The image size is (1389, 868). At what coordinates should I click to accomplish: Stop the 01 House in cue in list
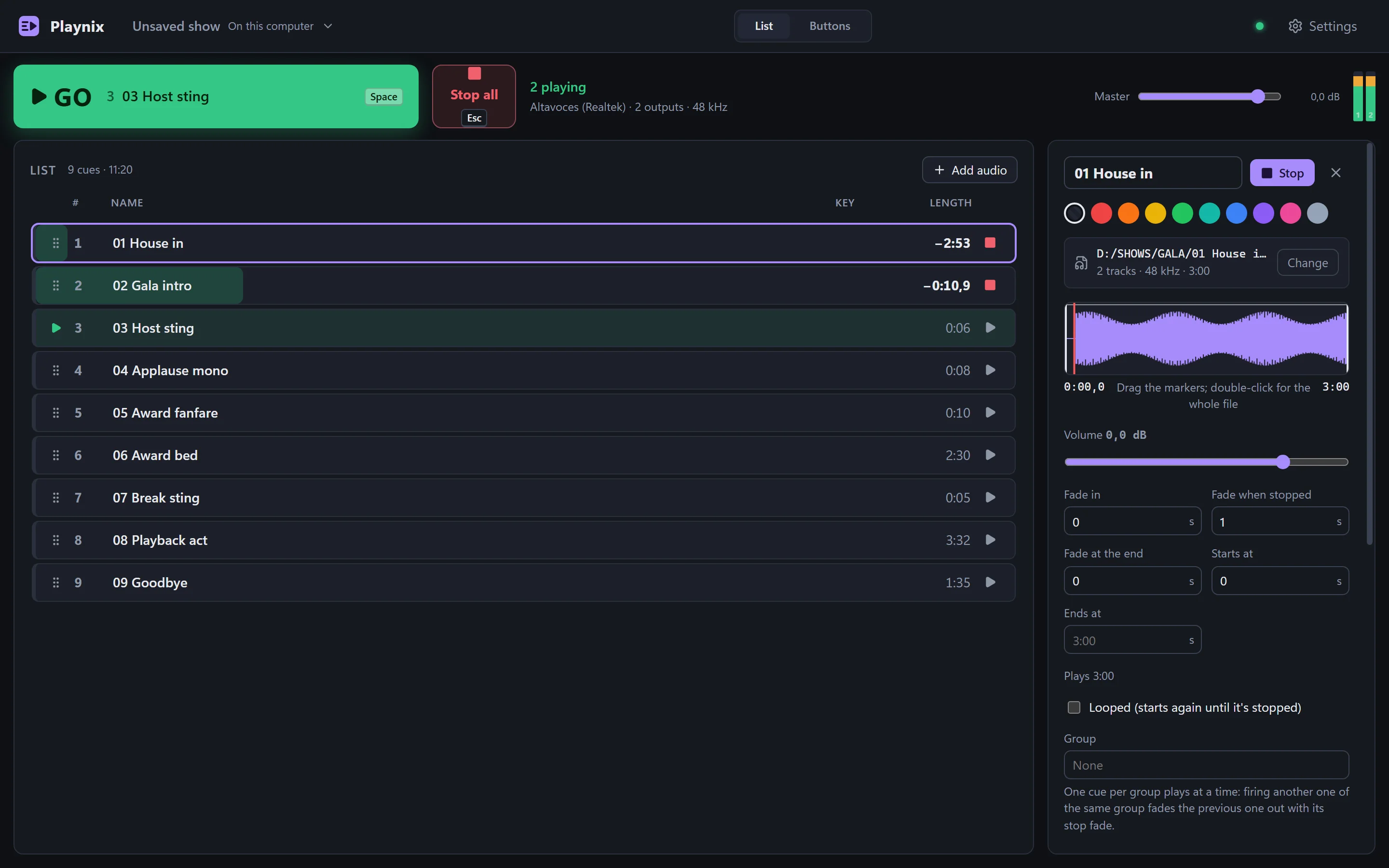tap(990, 243)
